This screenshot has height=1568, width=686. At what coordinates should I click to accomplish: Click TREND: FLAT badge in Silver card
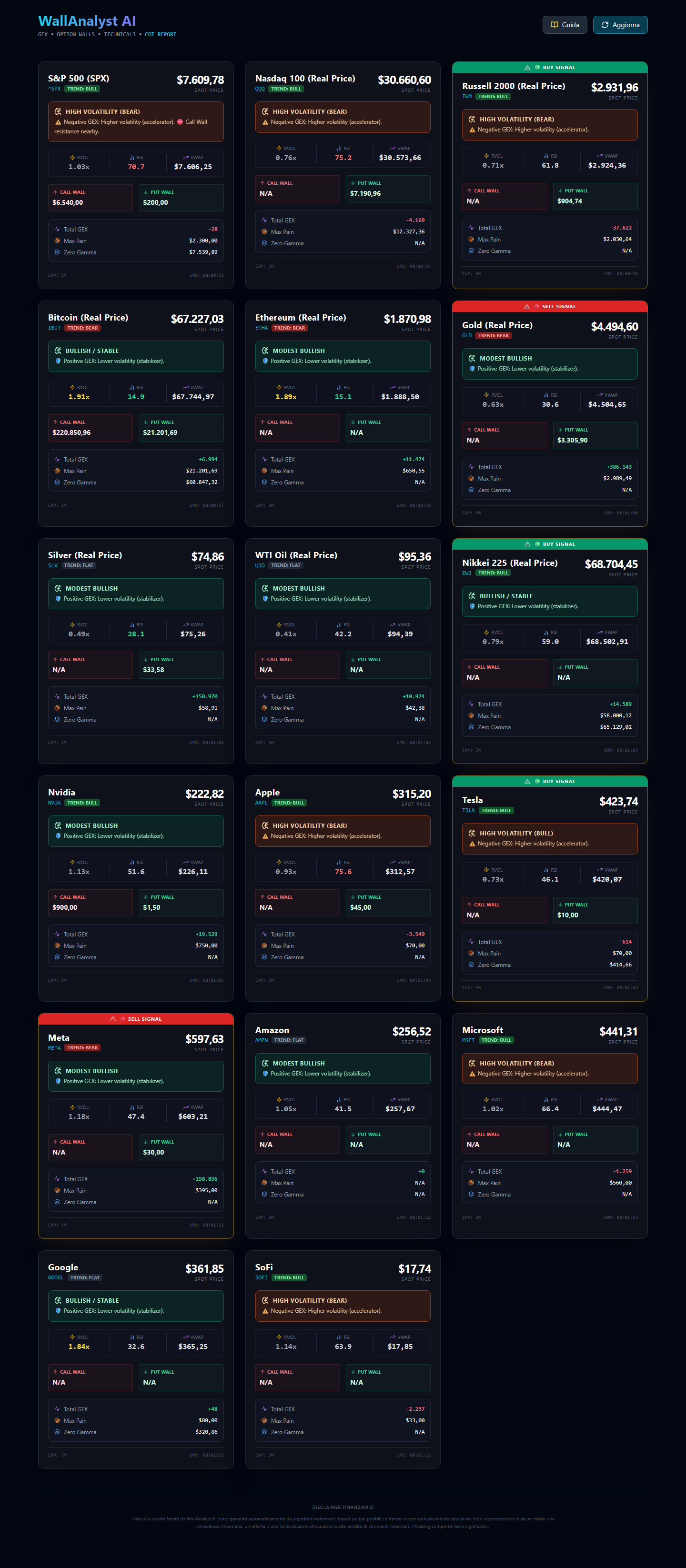(x=79, y=565)
